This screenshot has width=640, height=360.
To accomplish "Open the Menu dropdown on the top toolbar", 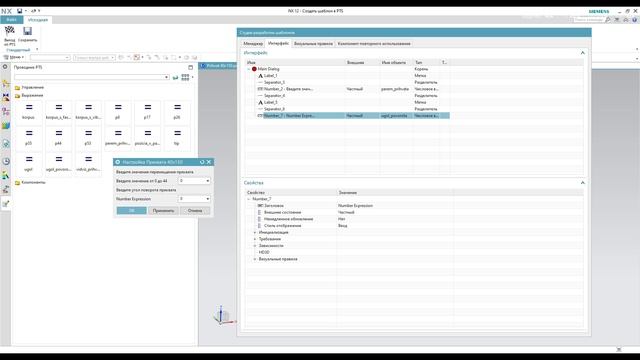I will point(14,58).
